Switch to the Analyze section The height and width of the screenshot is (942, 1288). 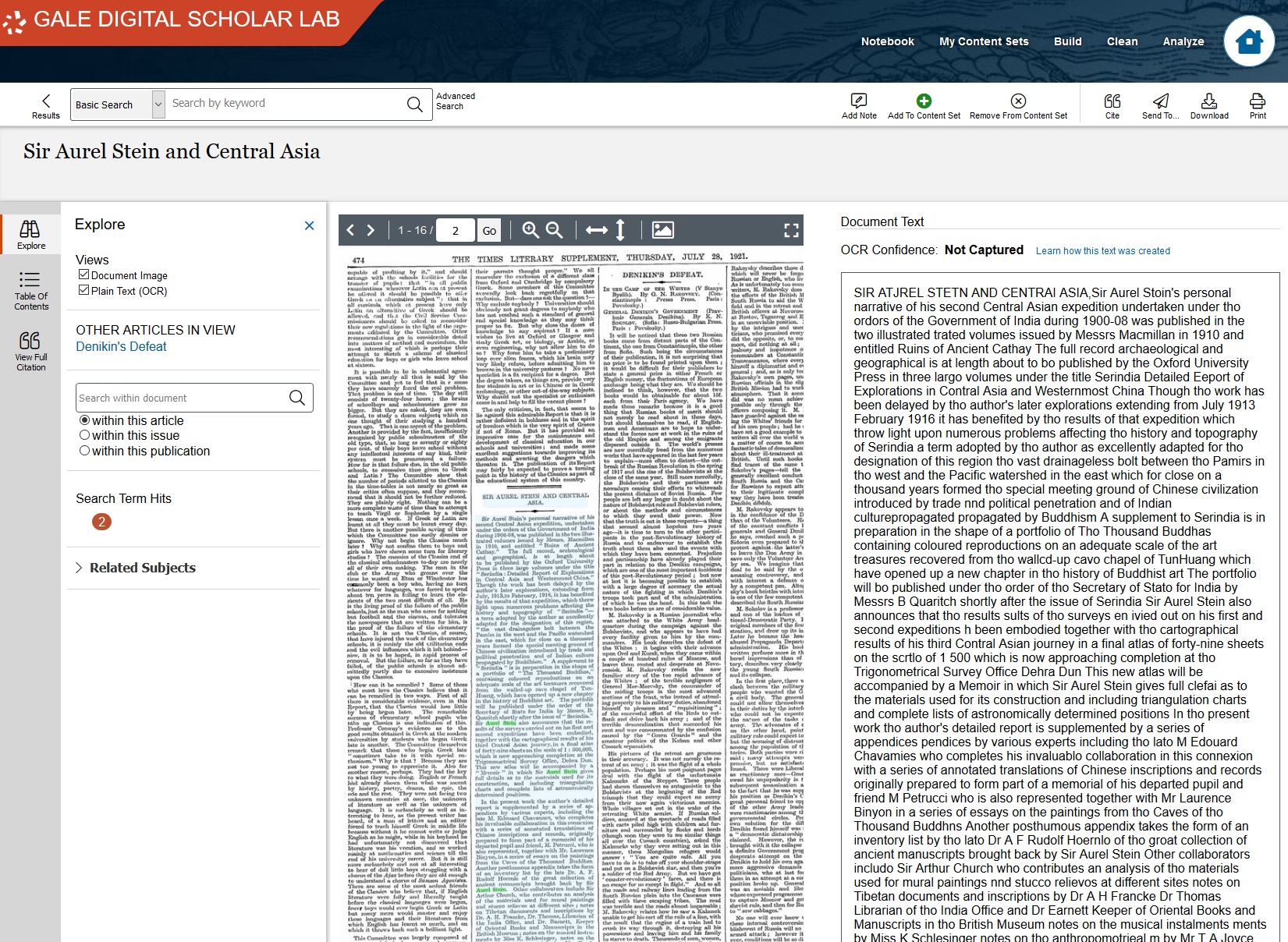click(x=1183, y=41)
